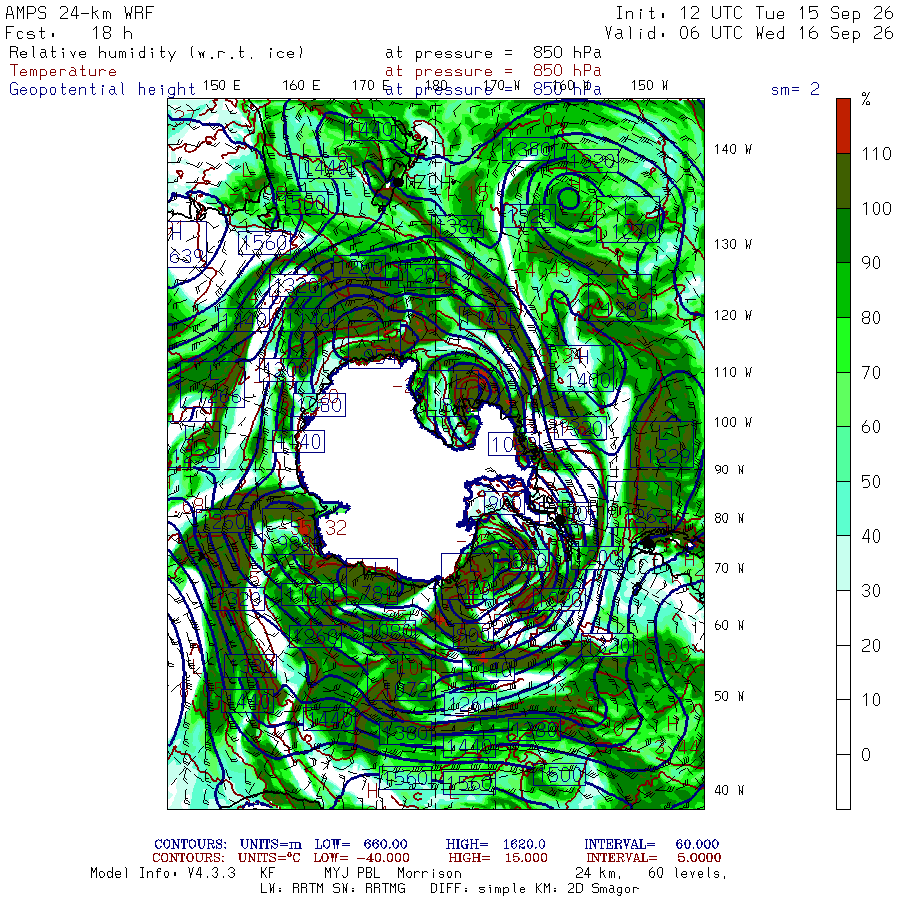Click the 150 E longitude label
This screenshot has height=900, width=900.
pos(222,86)
